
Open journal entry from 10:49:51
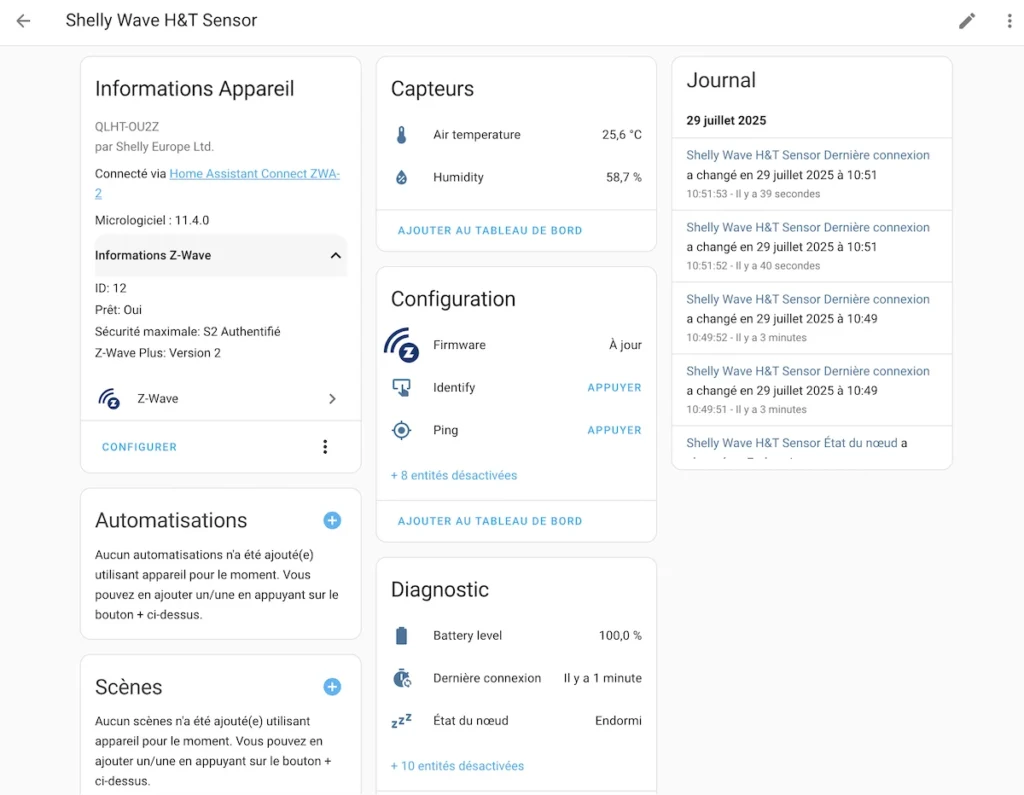pyautogui.click(x=812, y=390)
